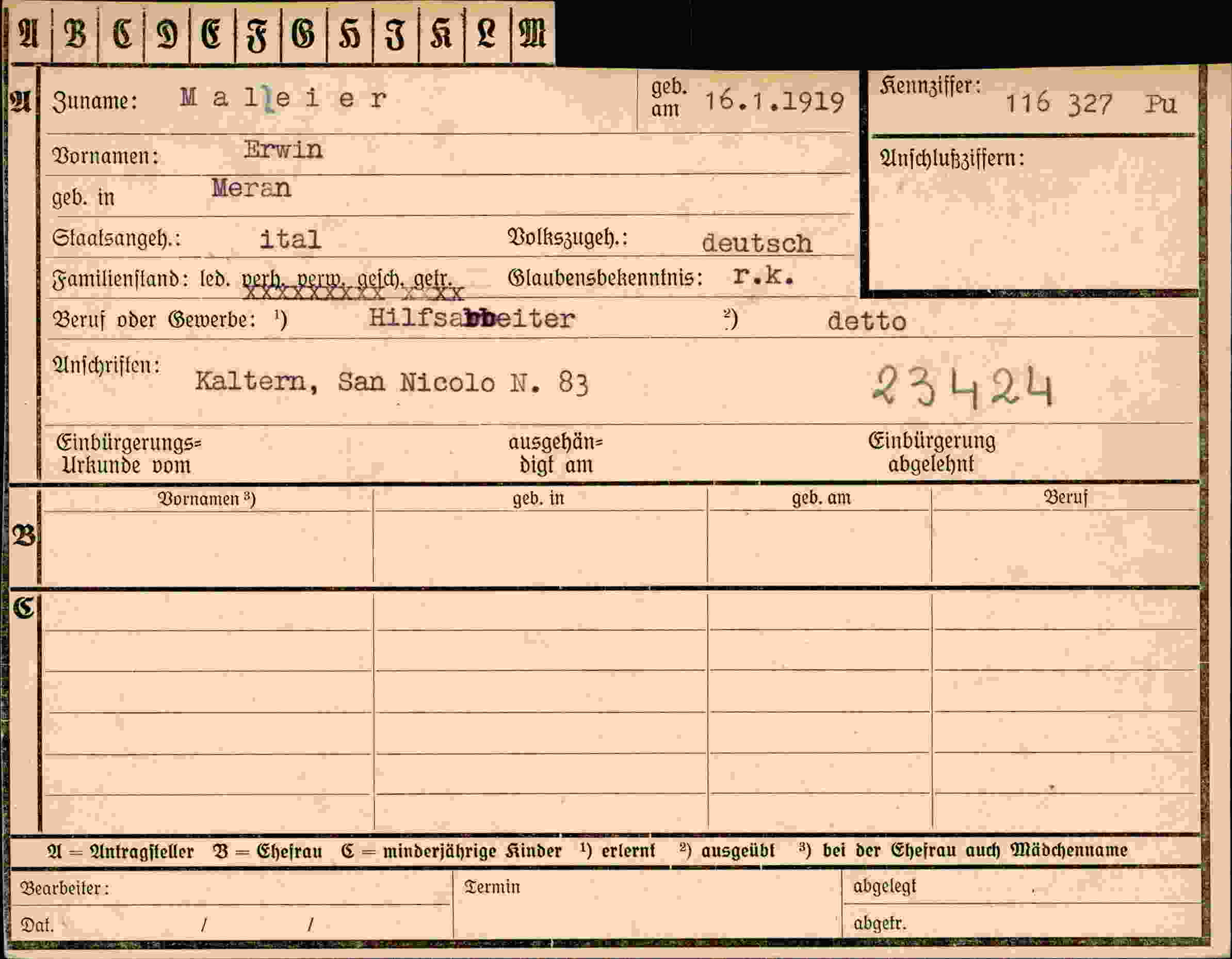Click the birthplace 'Meran'
The width and height of the screenshot is (1232, 959).
(252, 188)
